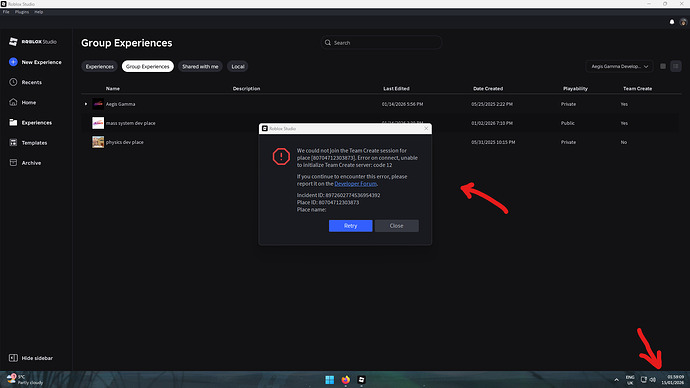This screenshot has width=690, height=388.
Task: Switch to the Local tab
Action: coord(238,66)
